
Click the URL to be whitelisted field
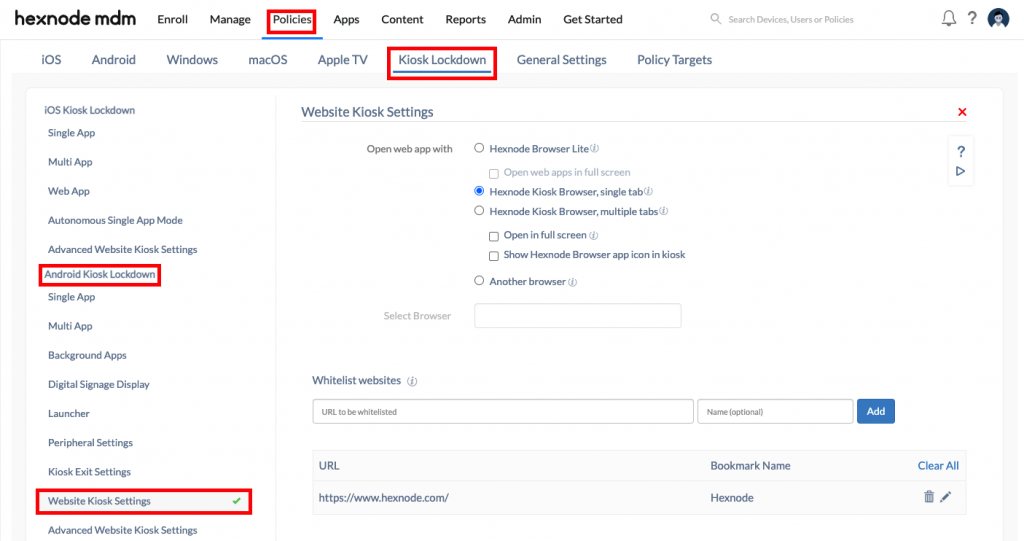503,412
